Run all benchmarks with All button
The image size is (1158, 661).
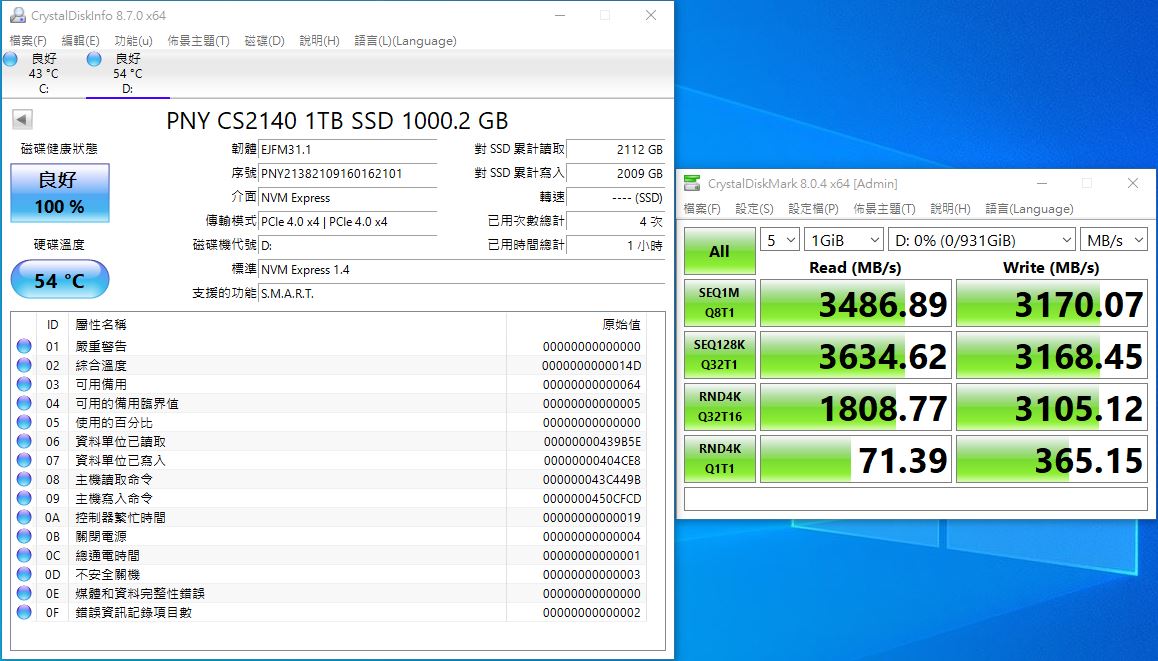tap(719, 251)
